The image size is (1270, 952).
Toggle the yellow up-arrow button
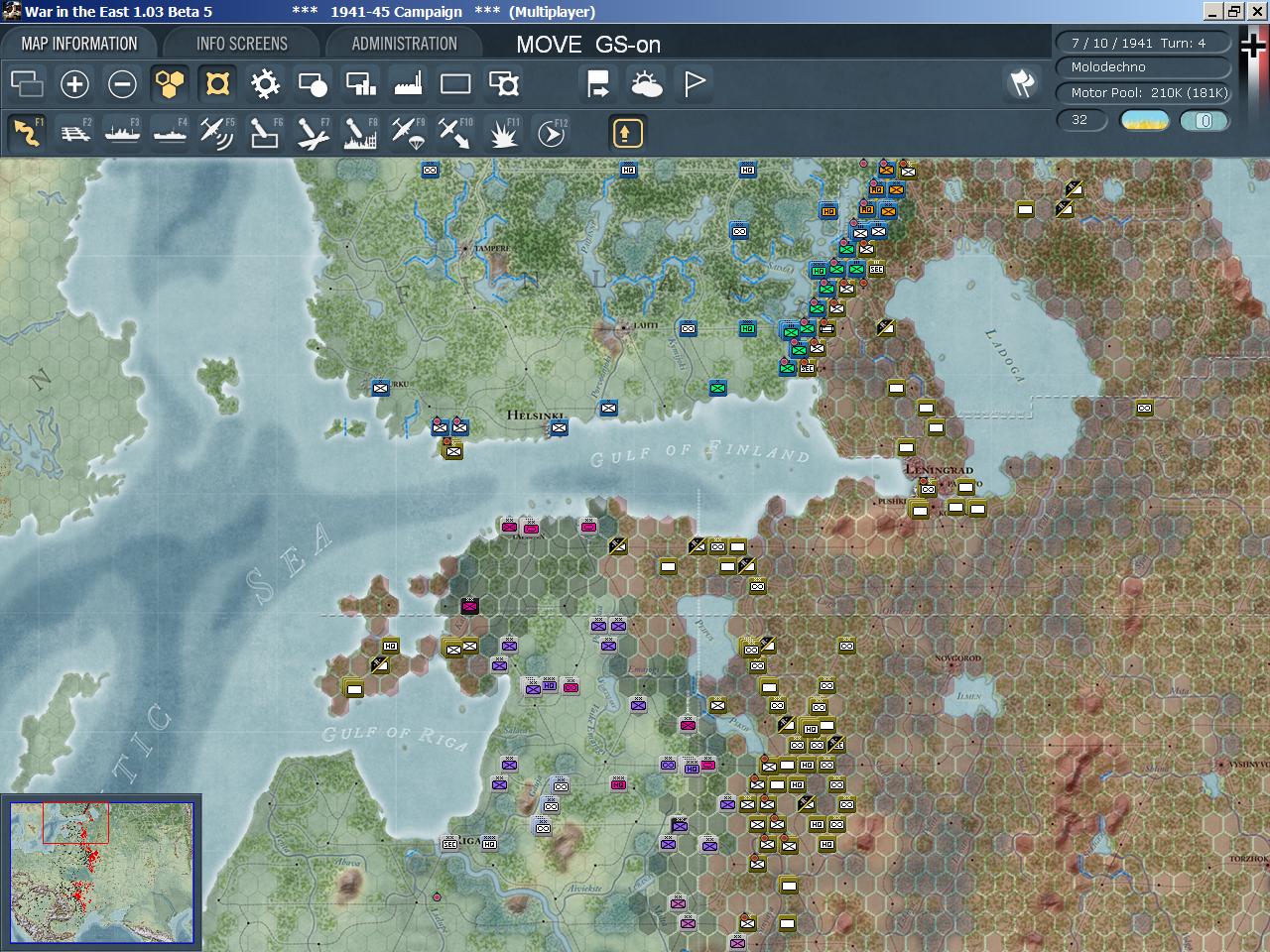(x=627, y=133)
